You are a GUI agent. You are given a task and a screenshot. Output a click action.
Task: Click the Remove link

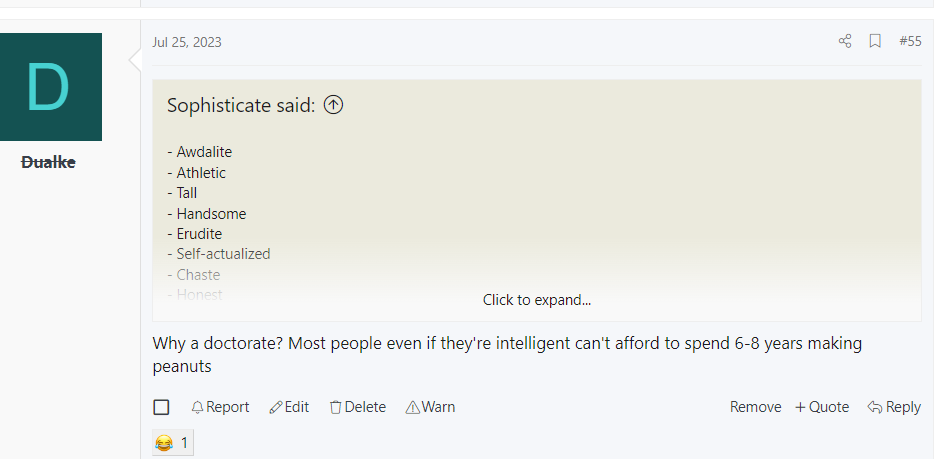click(755, 407)
